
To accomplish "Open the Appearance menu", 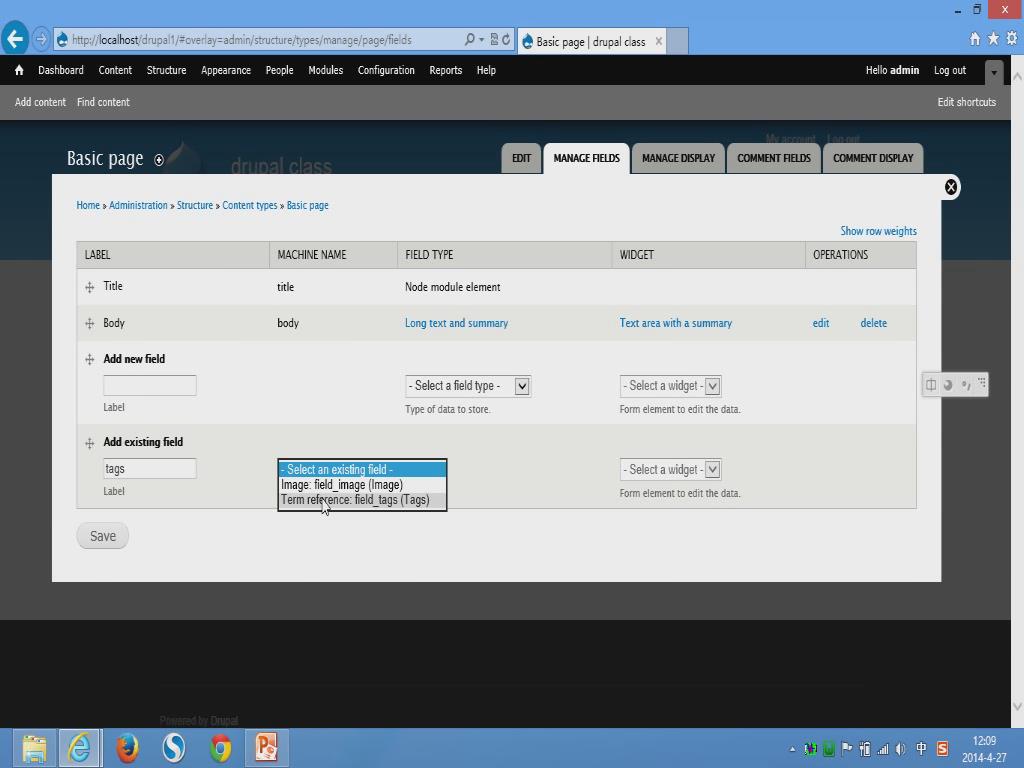I will click(226, 70).
